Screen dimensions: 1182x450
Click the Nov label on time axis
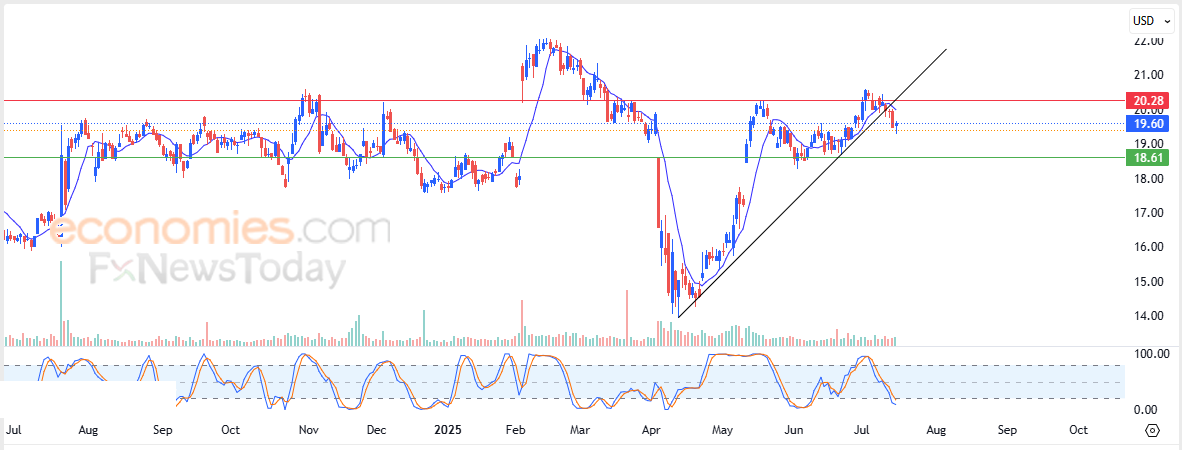pos(308,430)
